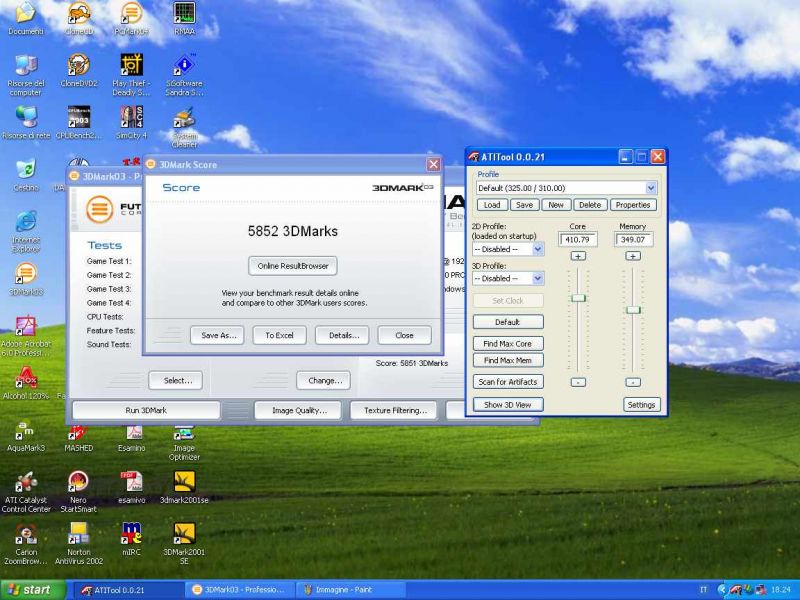Open Details in 3DMark Score dialog

coord(342,335)
